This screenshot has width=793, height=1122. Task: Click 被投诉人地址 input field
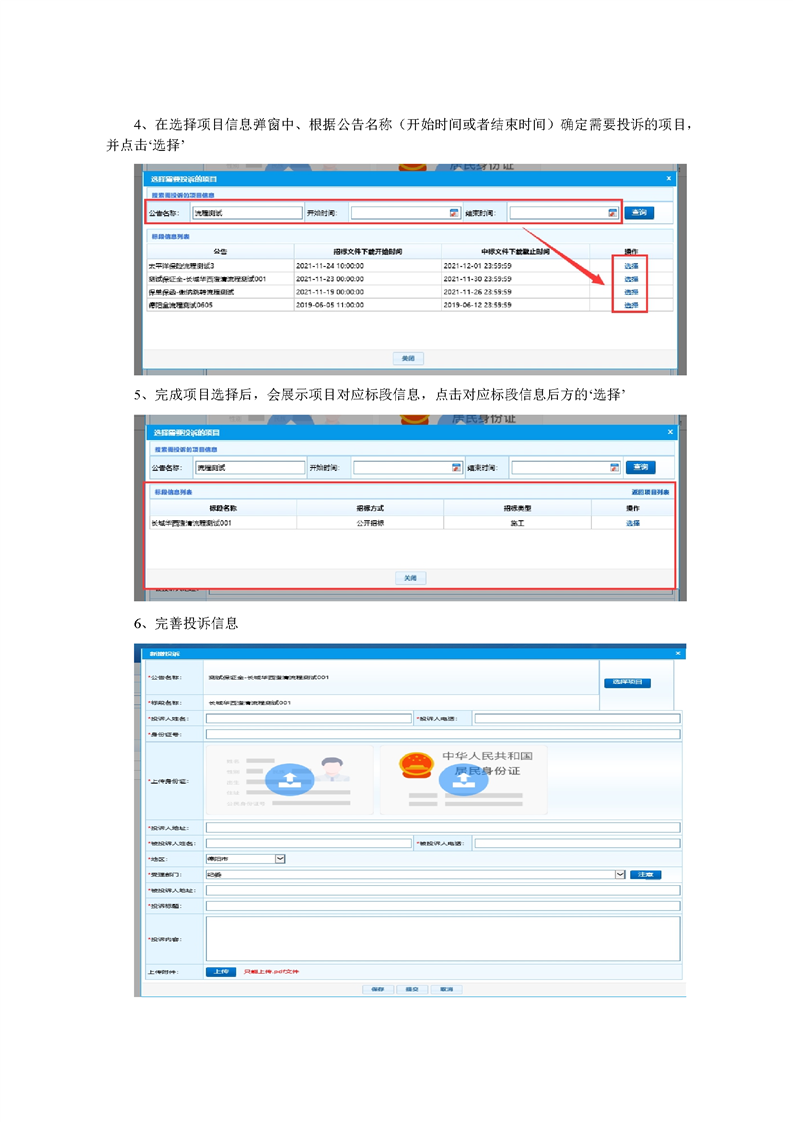click(443, 890)
